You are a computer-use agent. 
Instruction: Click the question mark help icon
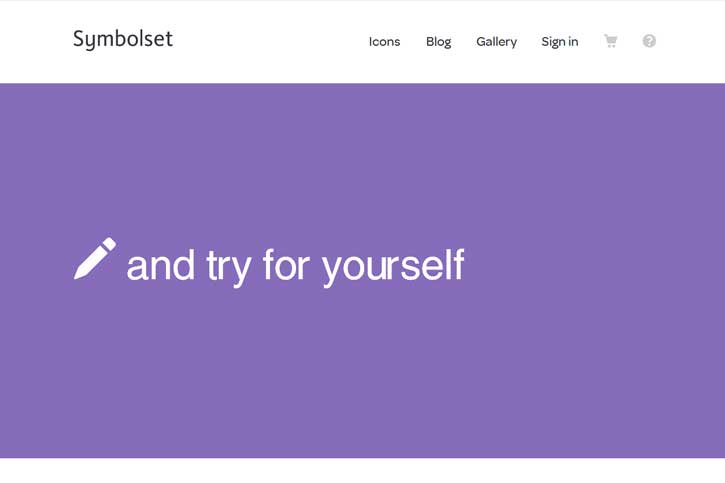pyautogui.click(x=649, y=41)
